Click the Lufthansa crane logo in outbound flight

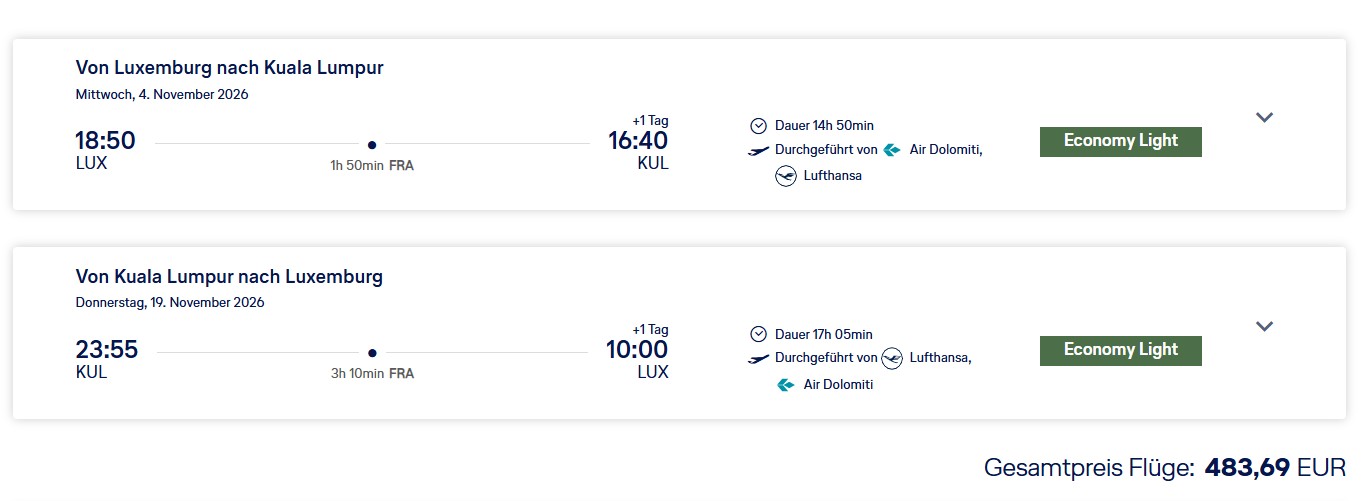click(x=786, y=176)
